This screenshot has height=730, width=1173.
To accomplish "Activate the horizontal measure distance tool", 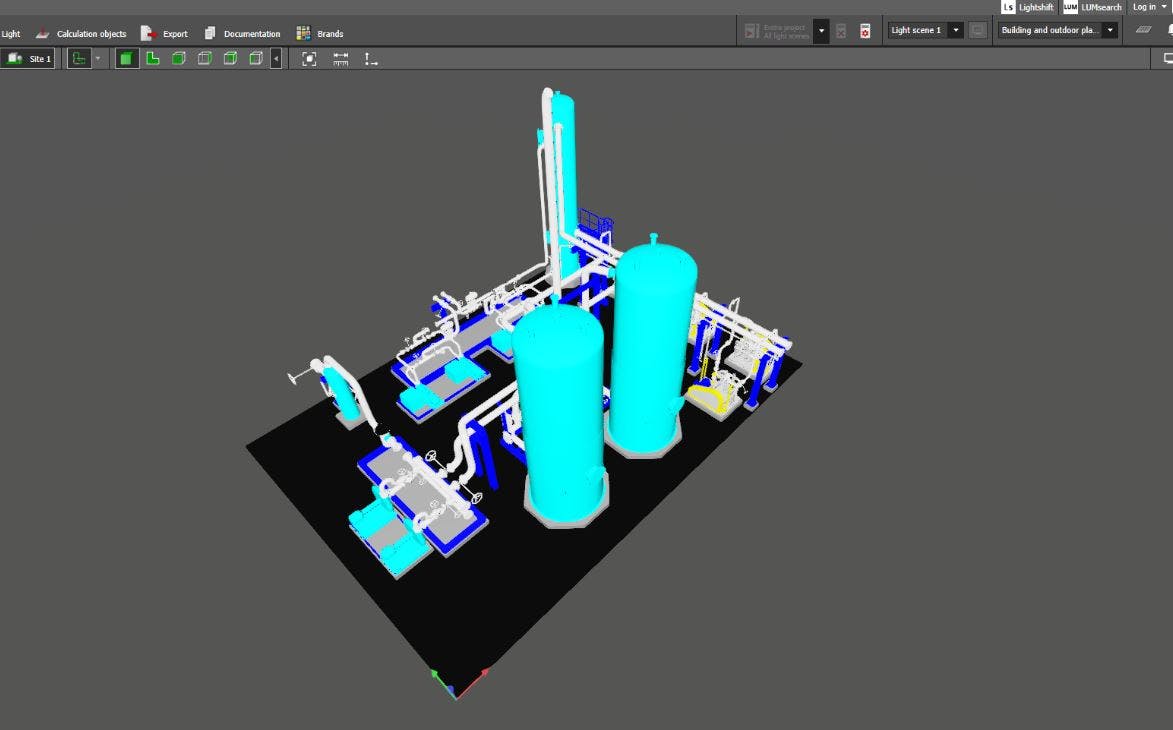I will 340,59.
